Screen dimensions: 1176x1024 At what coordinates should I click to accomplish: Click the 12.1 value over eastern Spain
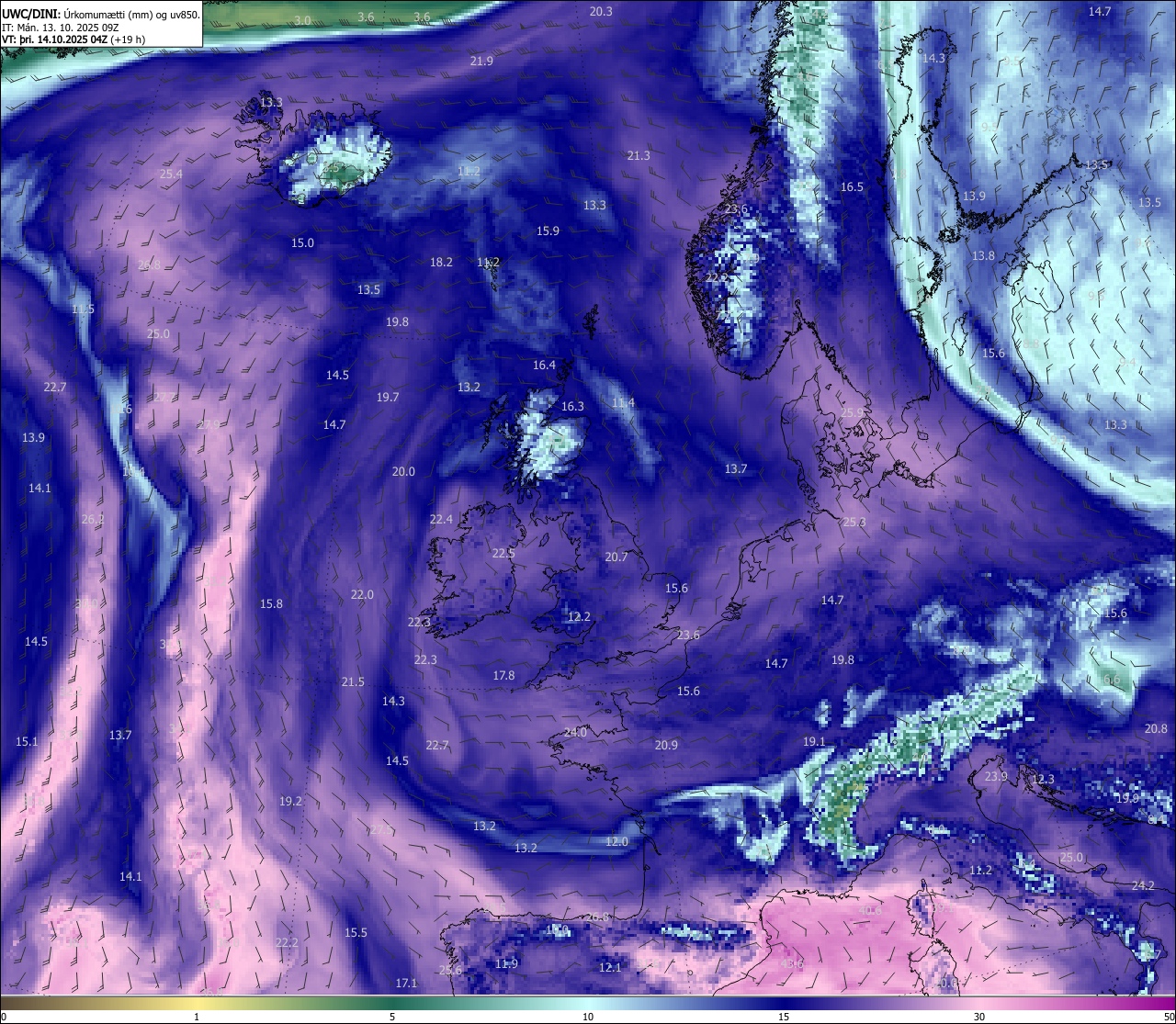click(610, 967)
